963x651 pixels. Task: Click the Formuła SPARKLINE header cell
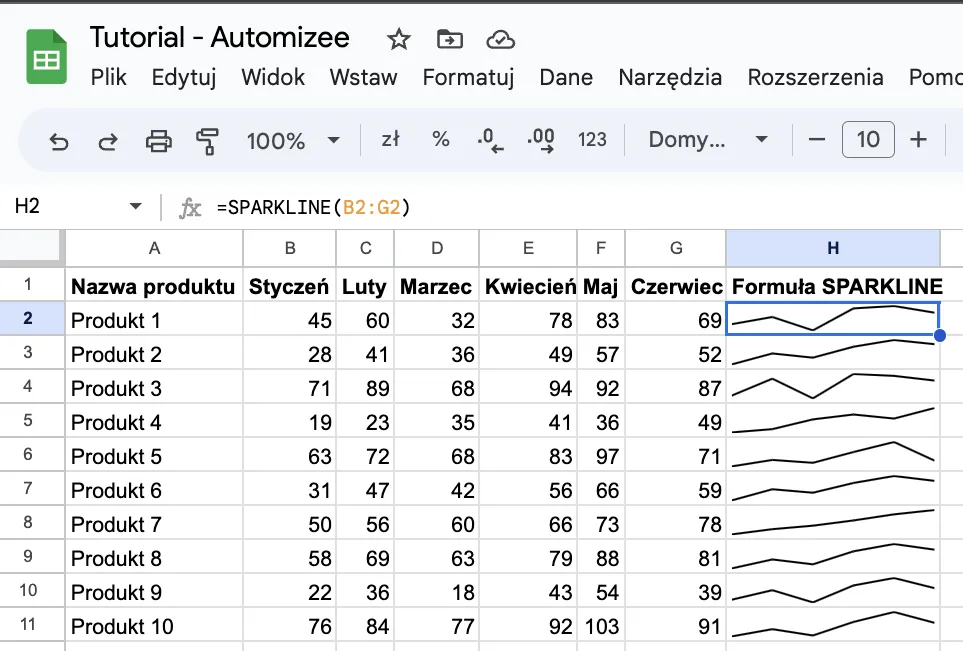coord(833,286)
